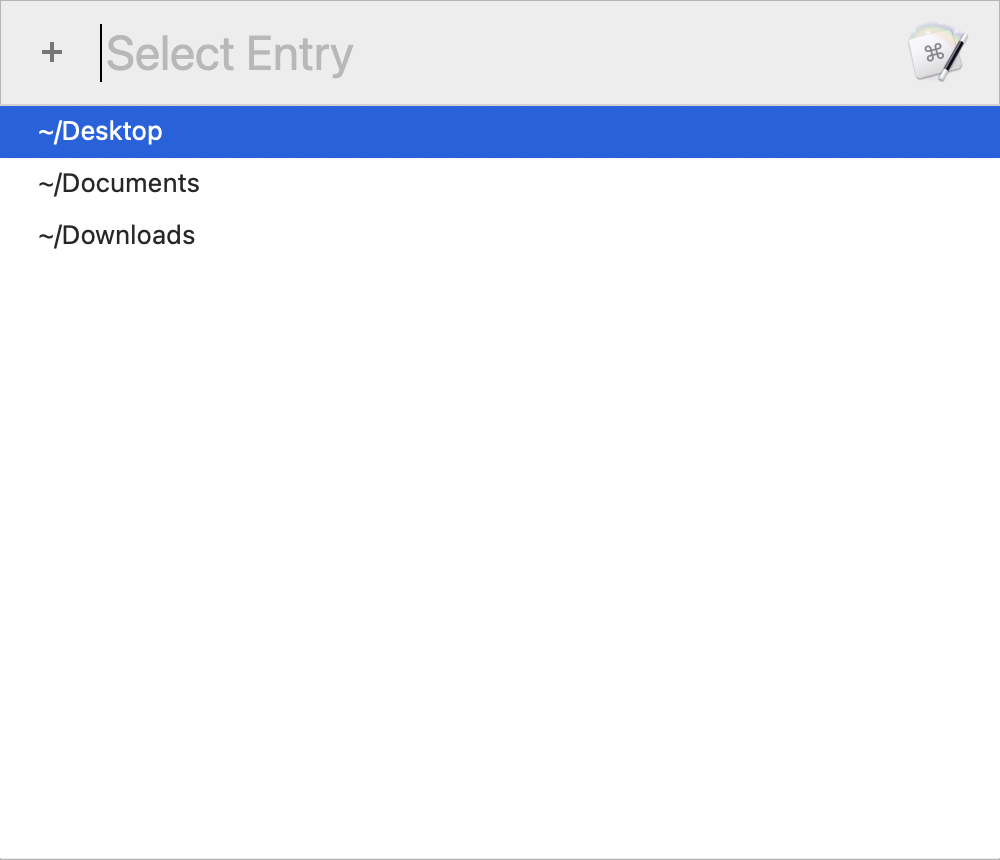The image size is (1000, 860).
Task: Click the '+' symbol in the prompt header
Action: (x=52, y=52)
